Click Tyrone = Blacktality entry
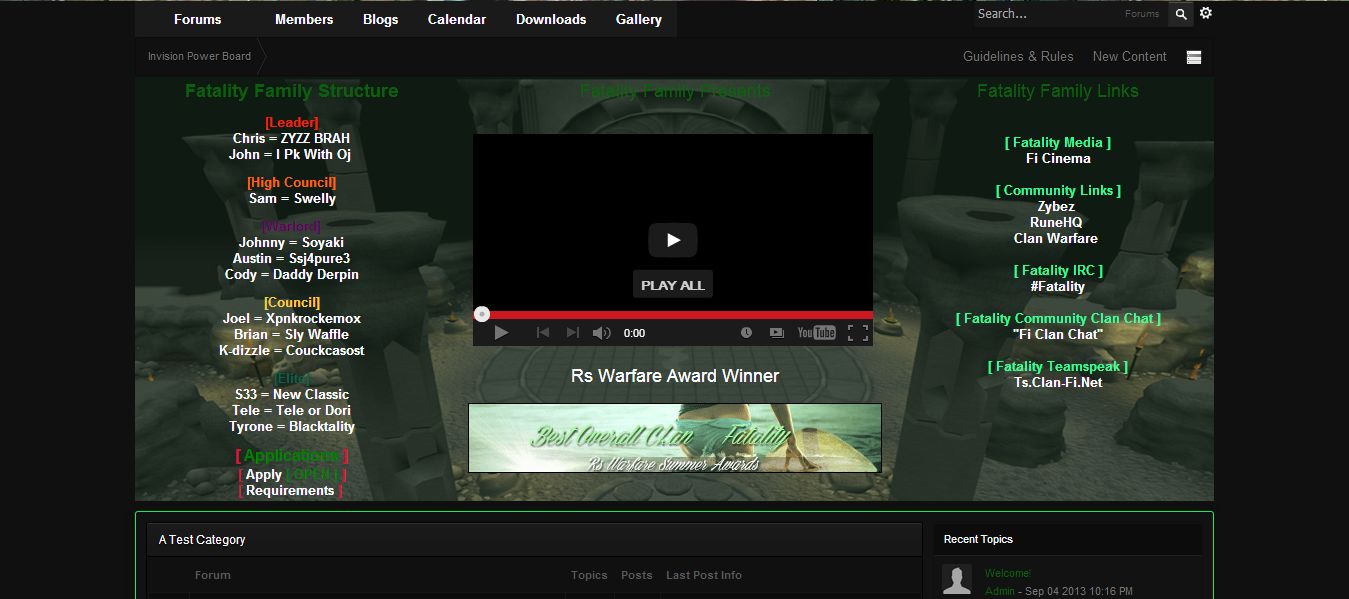 click(291, 426)
